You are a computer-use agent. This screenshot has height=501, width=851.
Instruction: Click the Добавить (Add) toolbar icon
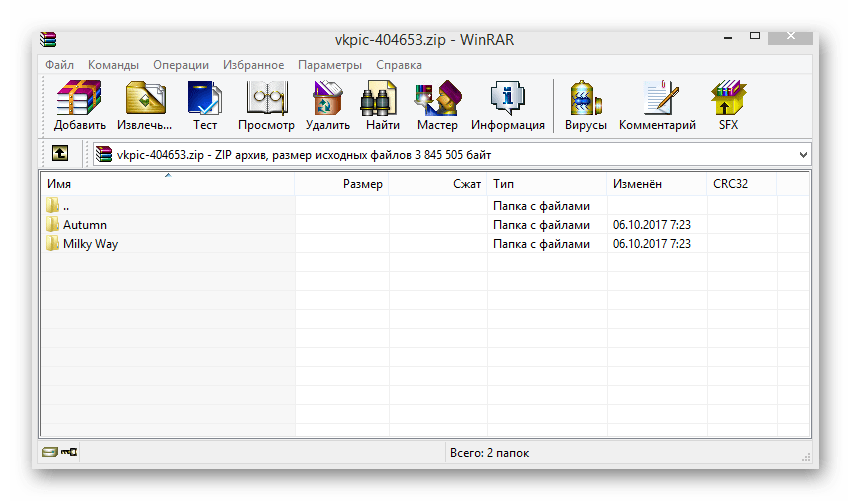(x=80, y=106)
